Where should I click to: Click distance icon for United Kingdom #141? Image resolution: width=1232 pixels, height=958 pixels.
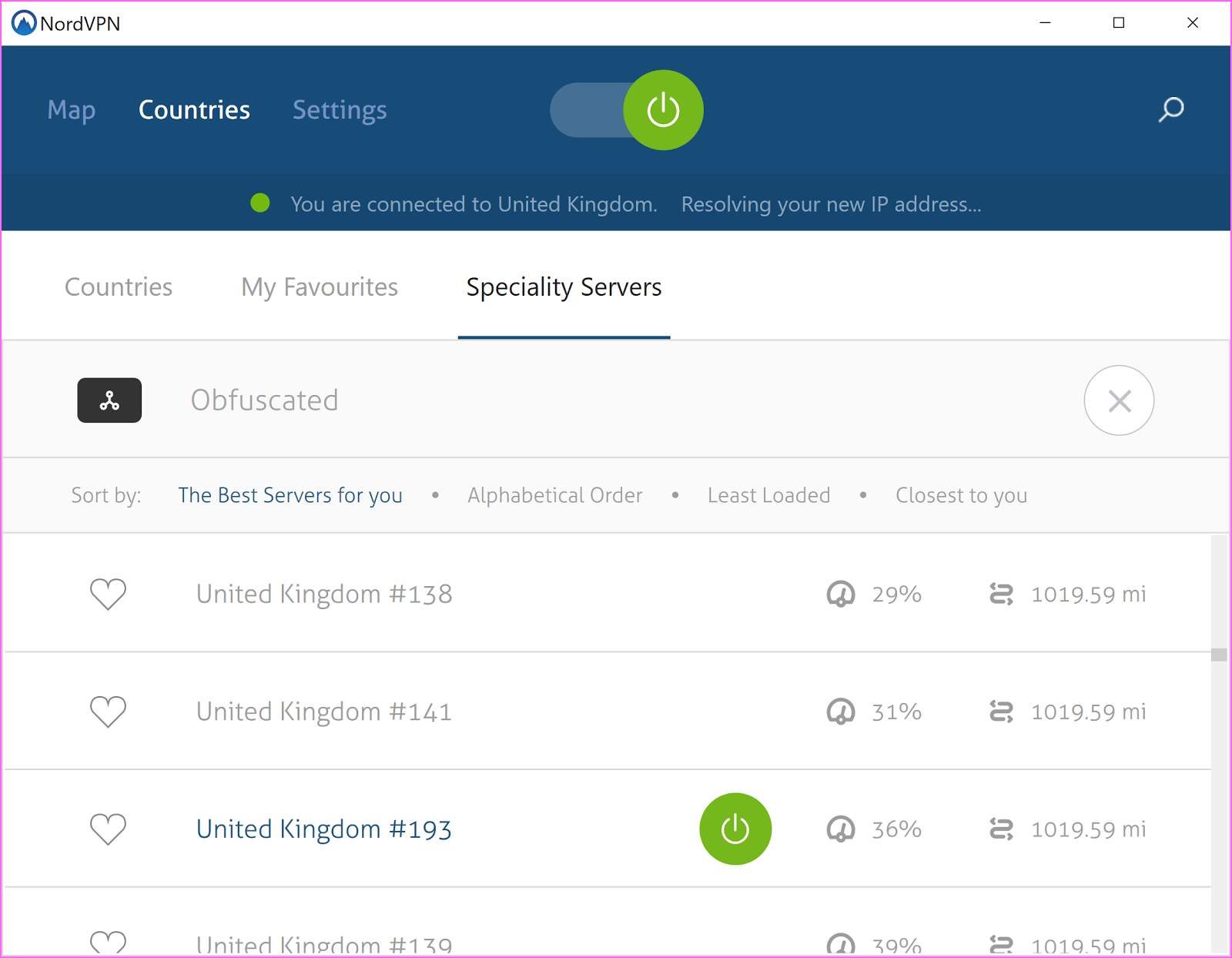1001,712
